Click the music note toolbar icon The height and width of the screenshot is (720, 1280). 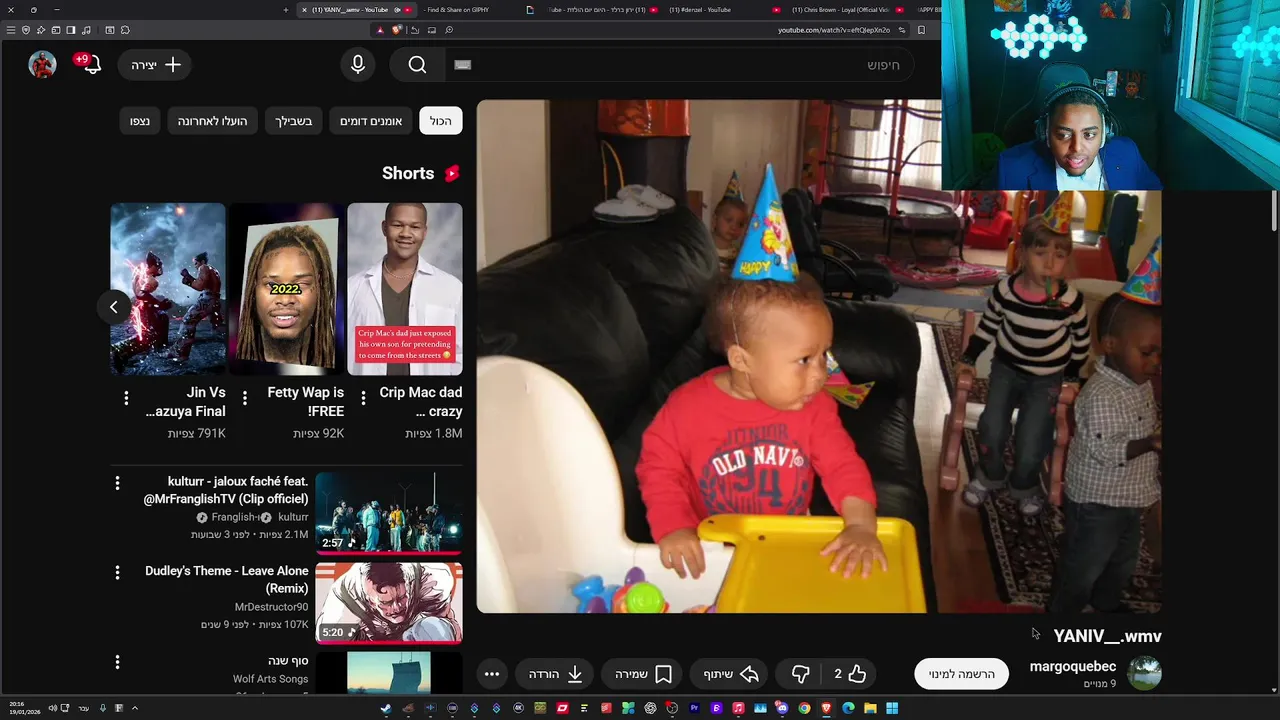coord(86,30)
